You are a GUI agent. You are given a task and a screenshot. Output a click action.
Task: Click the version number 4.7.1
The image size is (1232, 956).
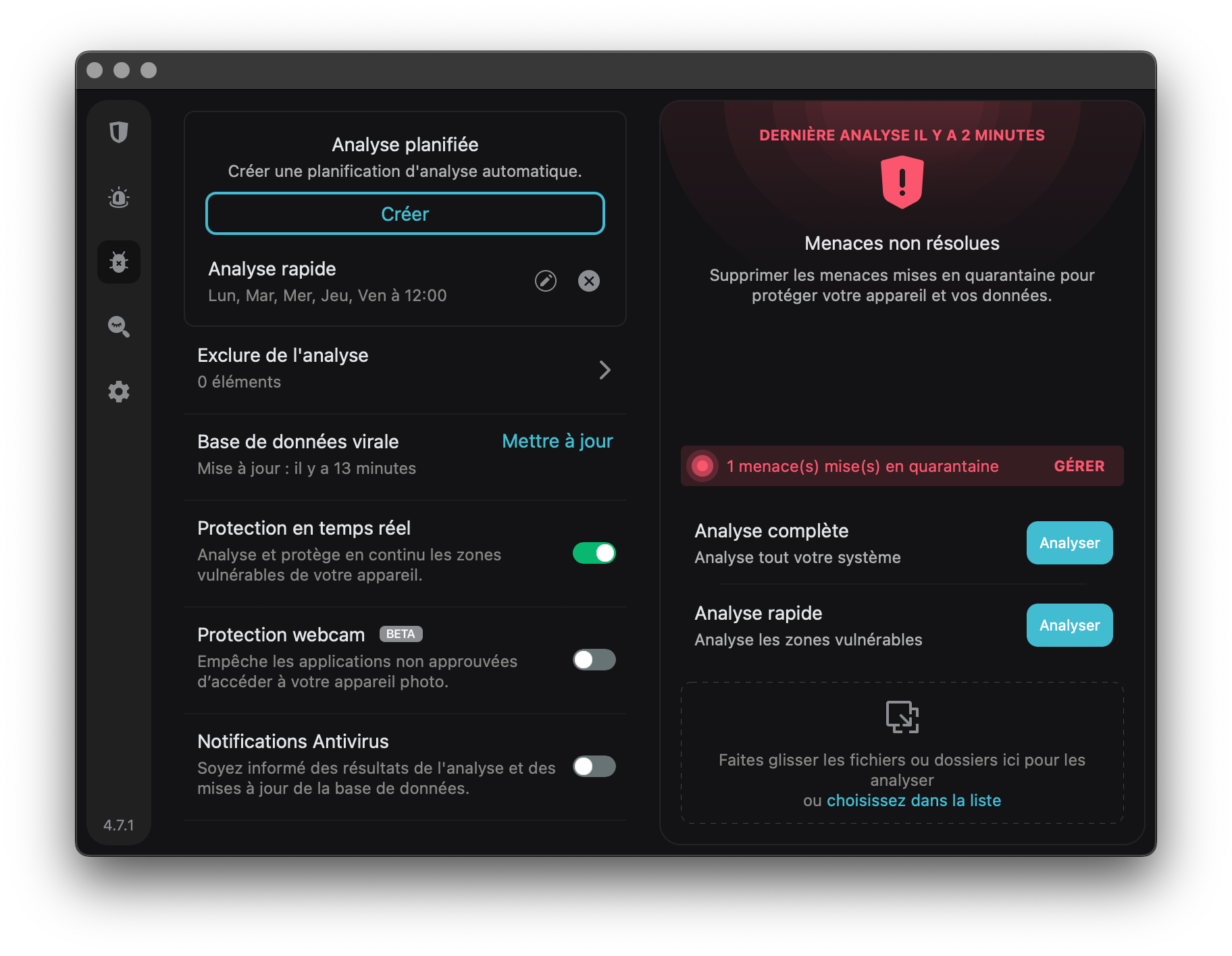[x=119, y=825]
